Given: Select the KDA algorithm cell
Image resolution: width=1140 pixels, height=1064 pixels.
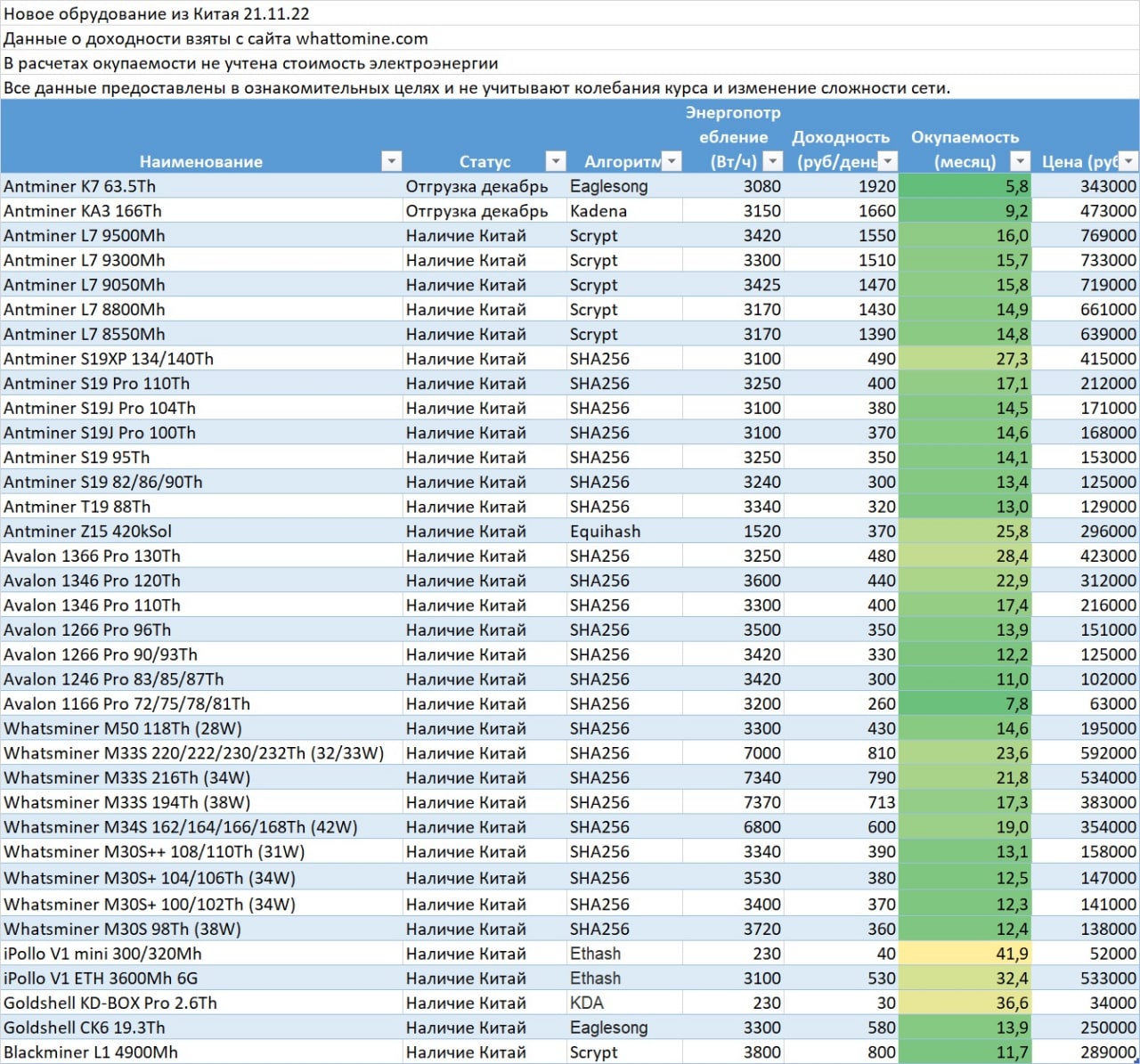Looking at the screenshot, I should [624, 1003].
